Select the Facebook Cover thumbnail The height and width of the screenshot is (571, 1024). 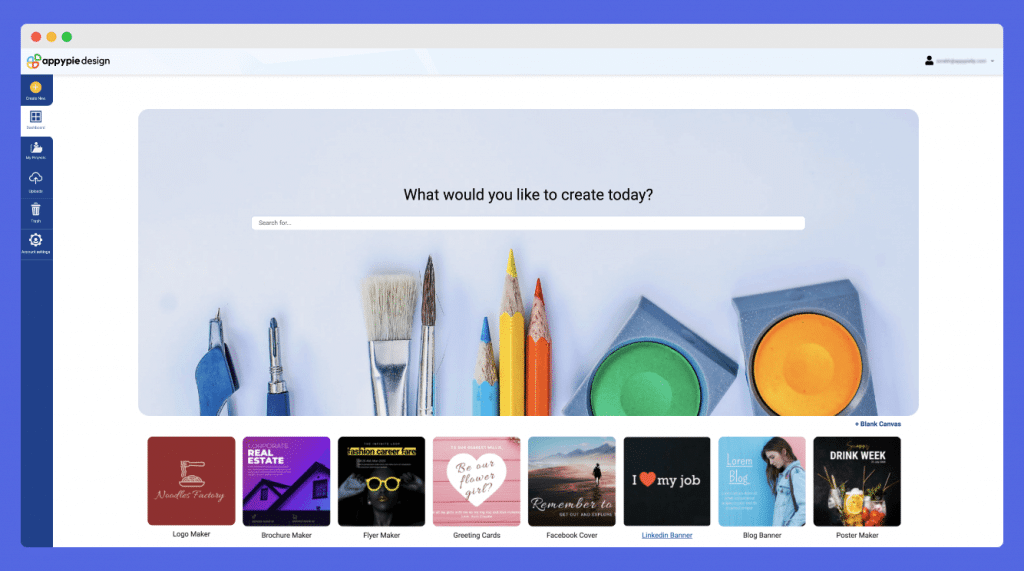(x=571, y=481)
